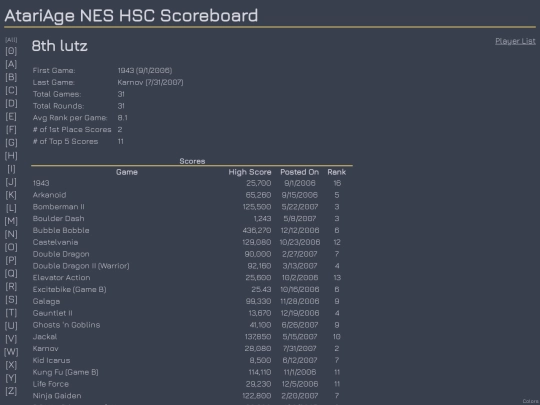Select the Castelvania game entry

[55, 242]
